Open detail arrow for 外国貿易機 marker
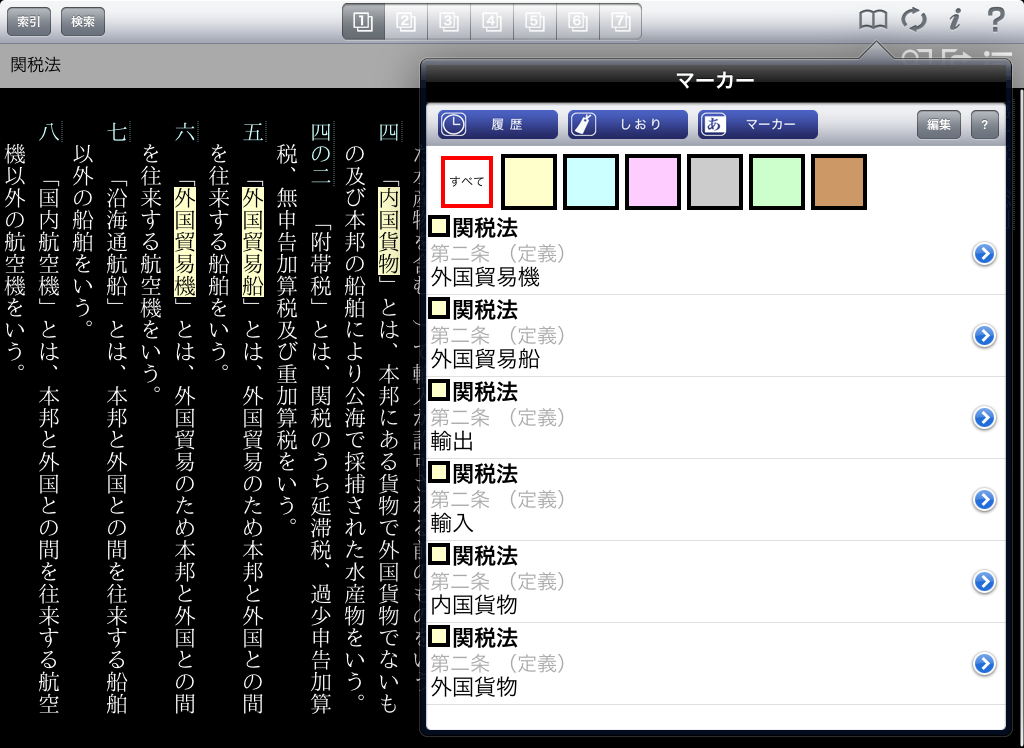The width and height of the screenshot is (1024, 748). [984, 254]
